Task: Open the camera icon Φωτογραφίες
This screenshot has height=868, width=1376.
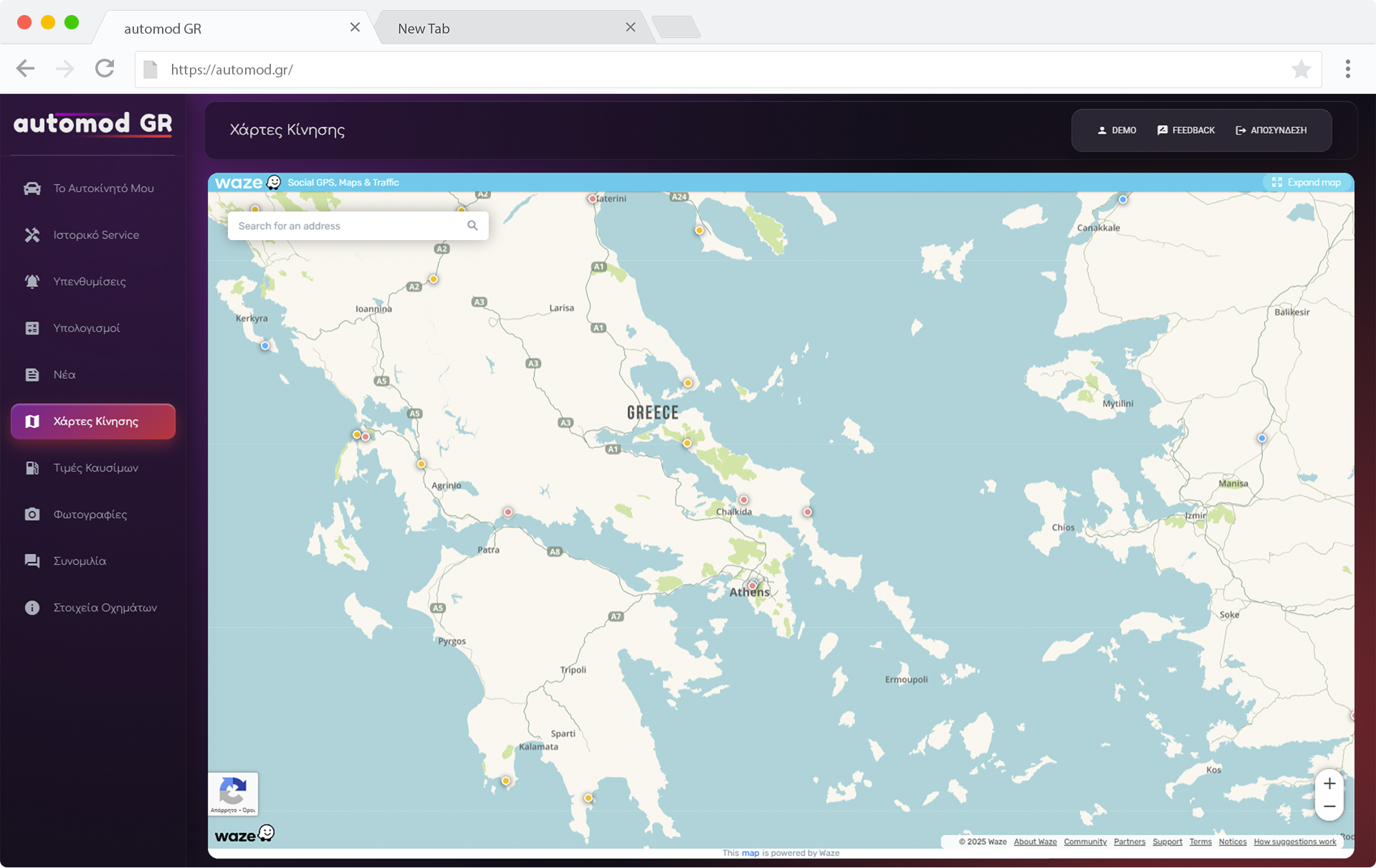Action: pos(32,515)
